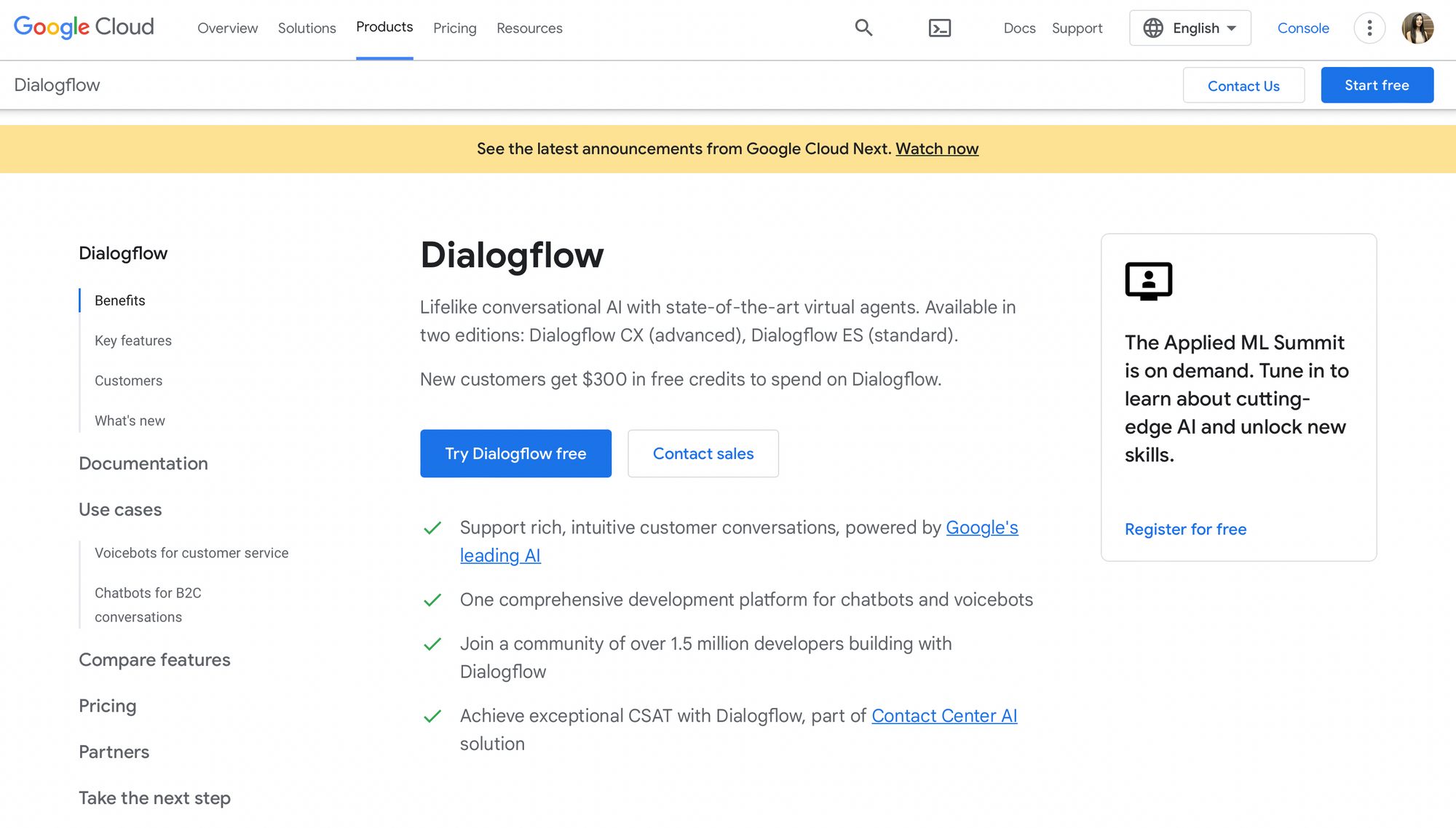Select the Pricing menu tab

454,28
